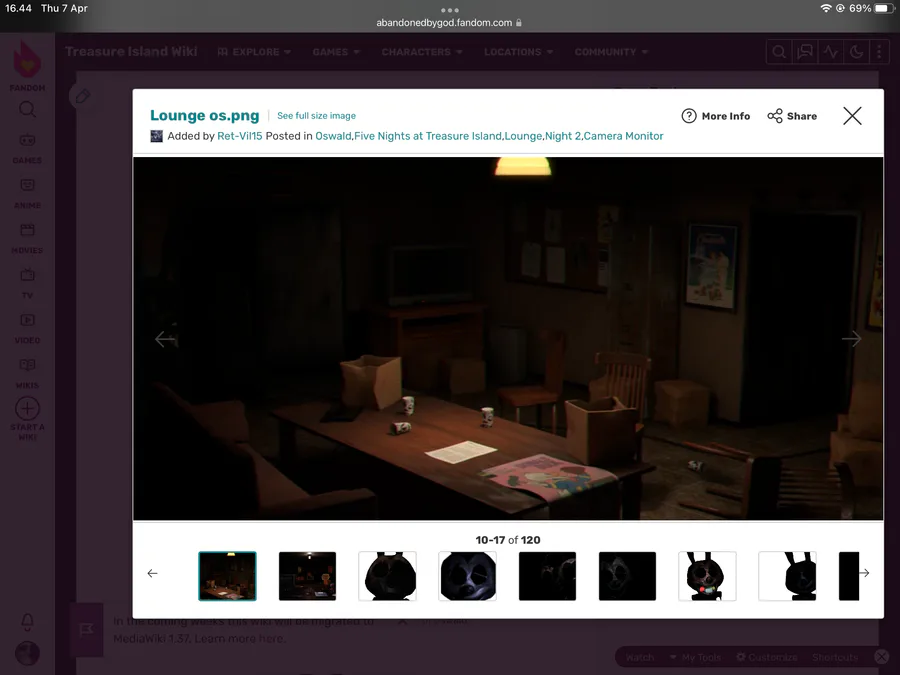Open the Night 2 page link
Image resolution: width=900 pixels, height=675 pixels.
tap(562, 136)
